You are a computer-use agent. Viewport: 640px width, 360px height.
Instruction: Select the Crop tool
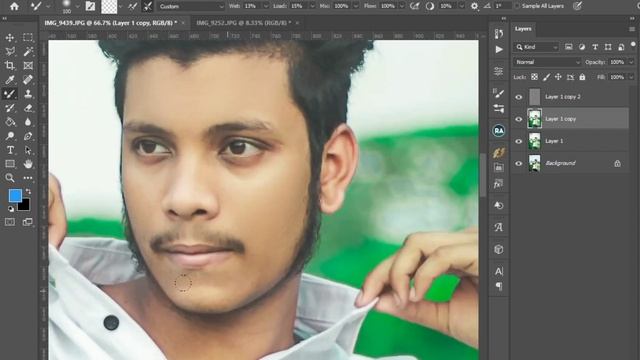(10, 65)
